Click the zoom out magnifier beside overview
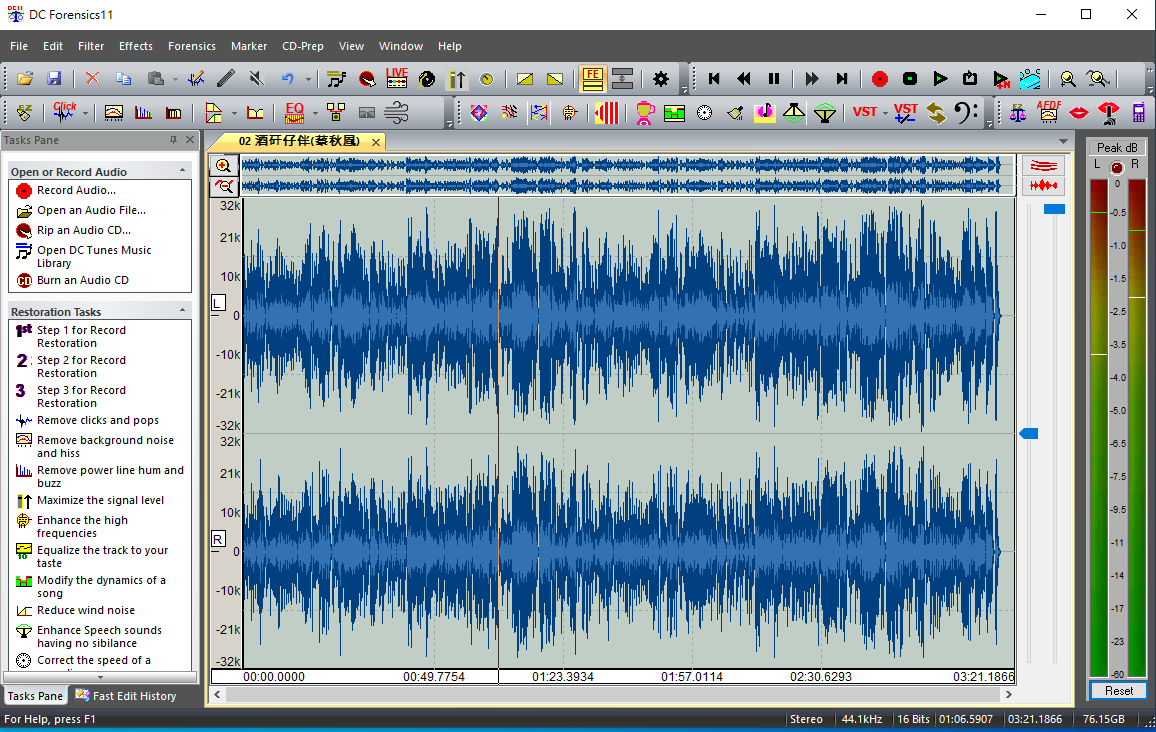The height and width of the screenshot is (732, 1156). [224, 187]
